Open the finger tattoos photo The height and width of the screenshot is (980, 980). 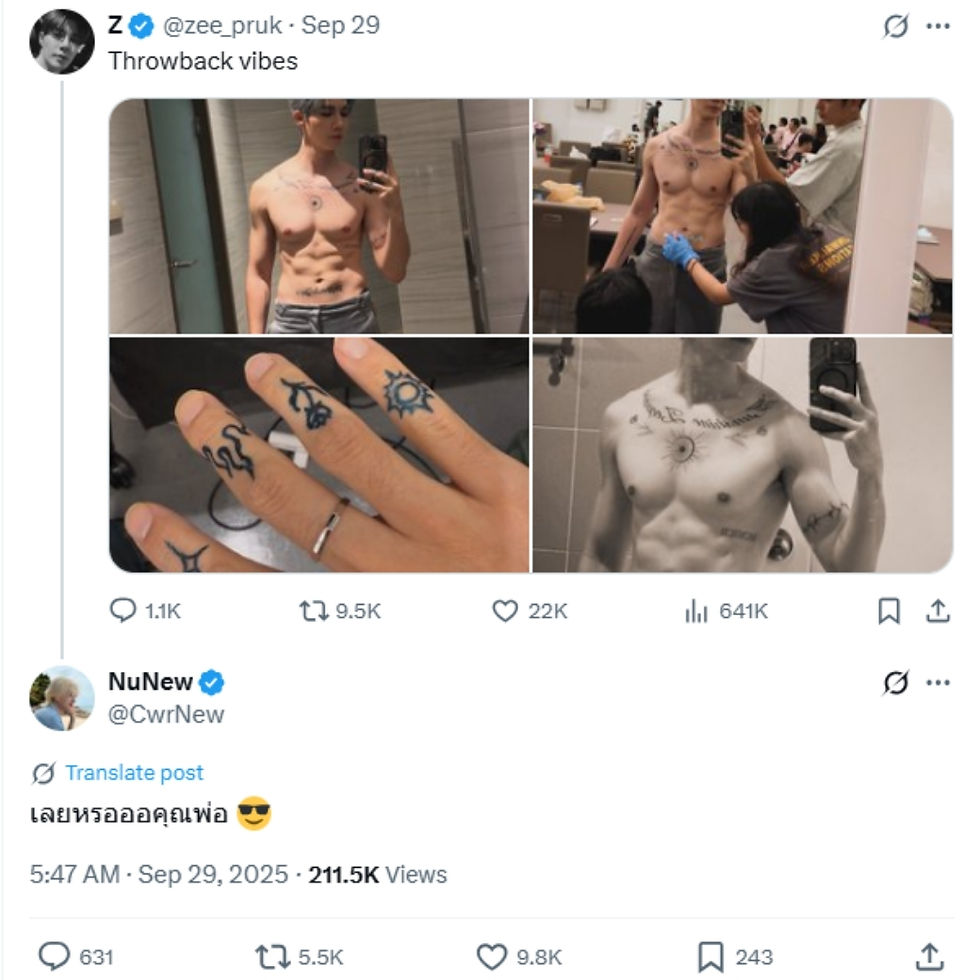(319, 455)
